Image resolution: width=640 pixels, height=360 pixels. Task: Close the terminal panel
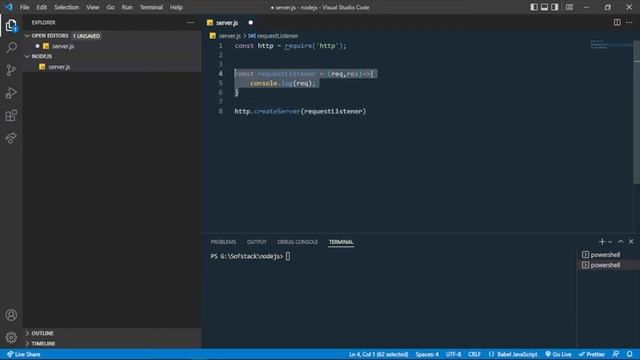(x=631, y=242)
